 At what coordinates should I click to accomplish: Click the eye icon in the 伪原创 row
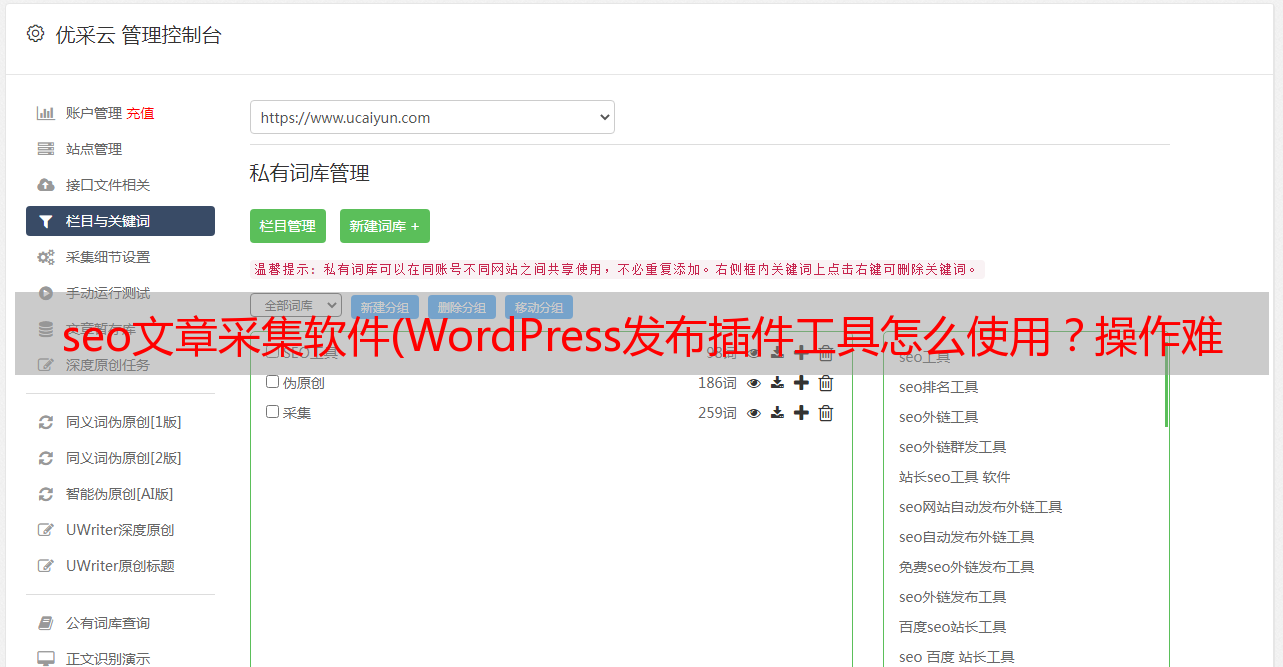pyautogui.click(x=754, y=383)
